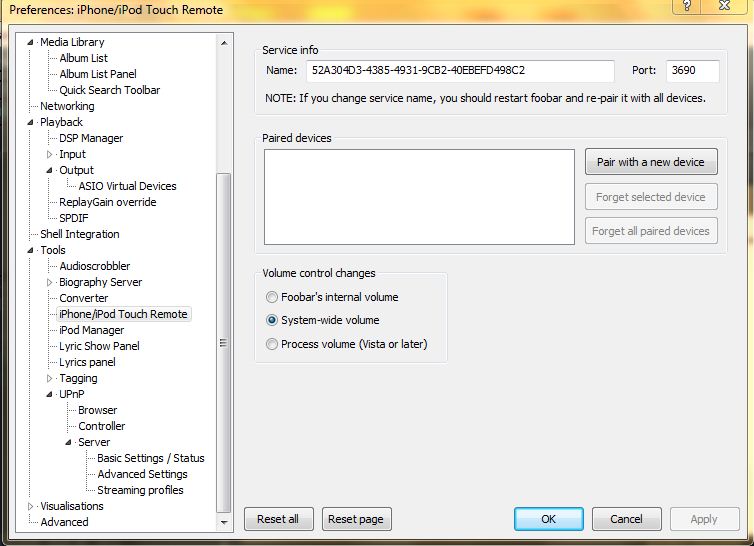Click the Apply button
This screenshot has width=754, height=546.
[x=704, y=519]
